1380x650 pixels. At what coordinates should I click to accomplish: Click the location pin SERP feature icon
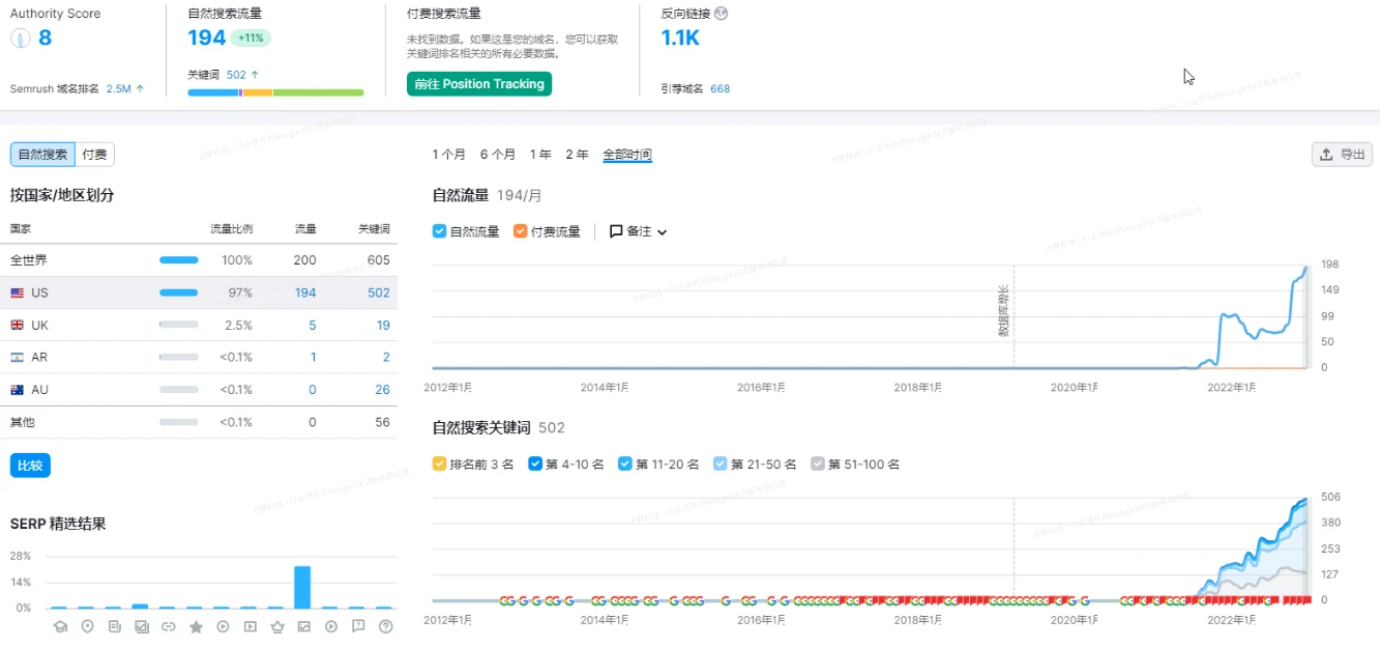click(87, 627)
